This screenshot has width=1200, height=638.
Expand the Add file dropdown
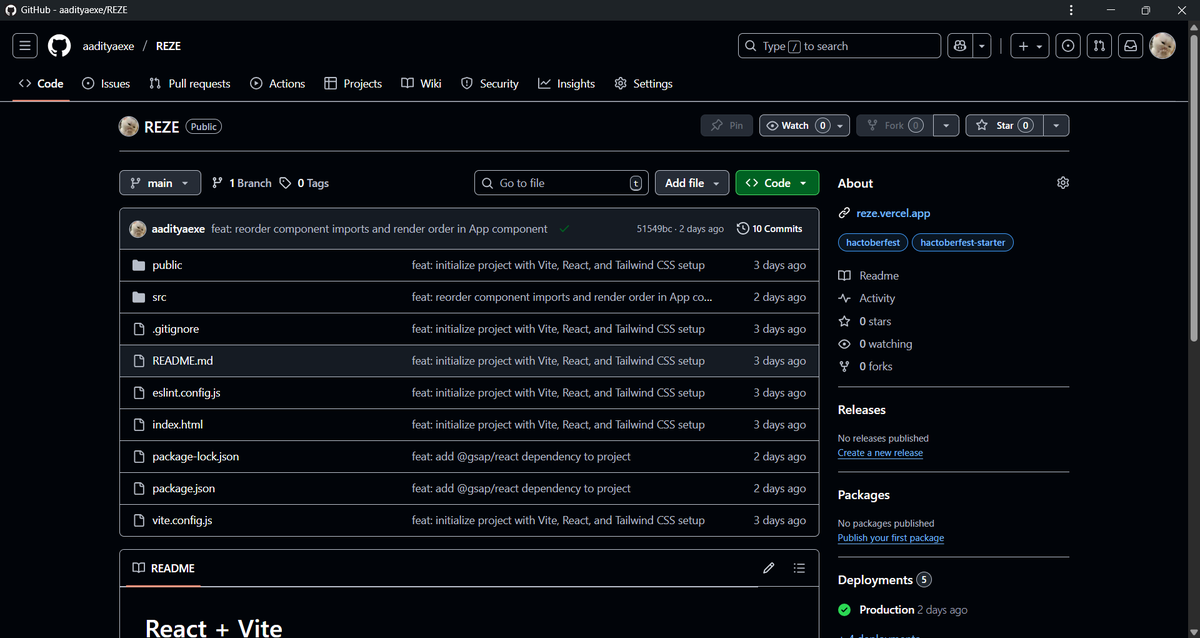[x=692, y=183]
